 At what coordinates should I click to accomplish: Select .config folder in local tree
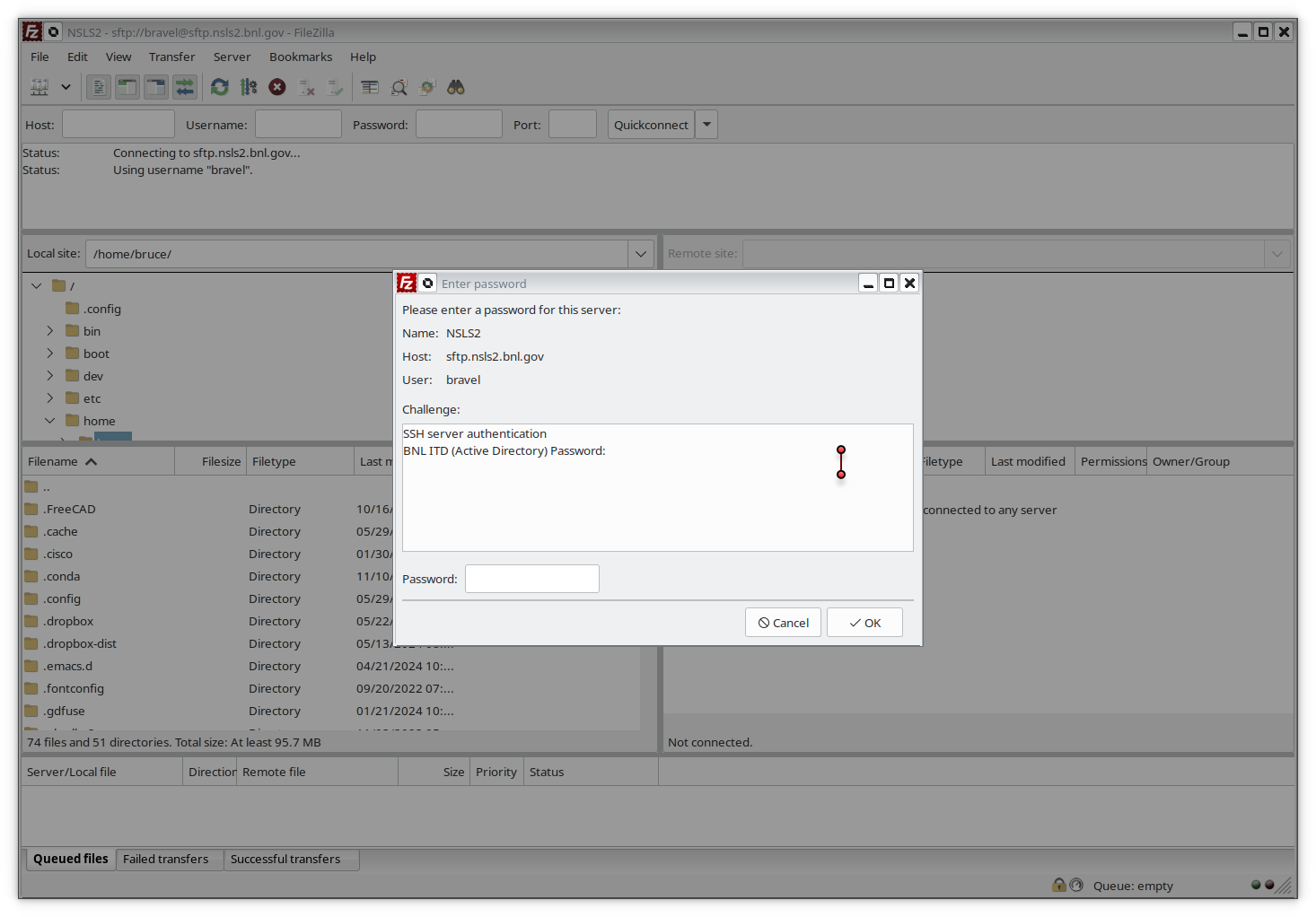pos(93,309)
